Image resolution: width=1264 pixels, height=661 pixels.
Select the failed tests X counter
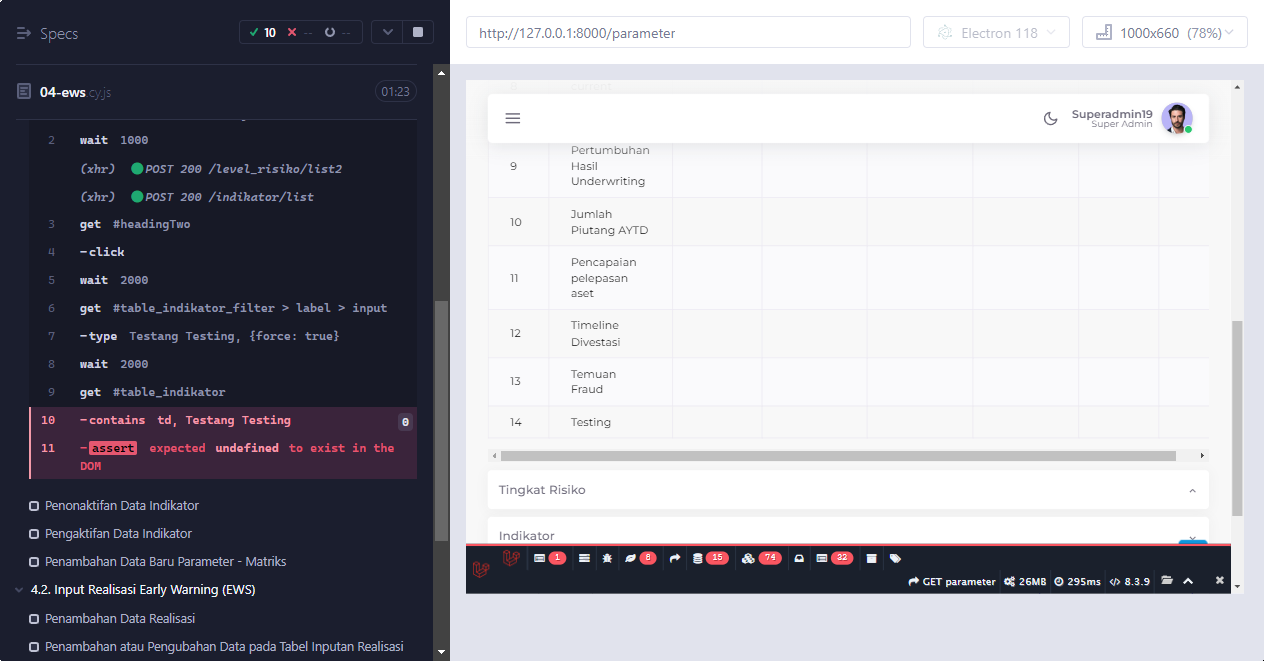pos(300,33)
